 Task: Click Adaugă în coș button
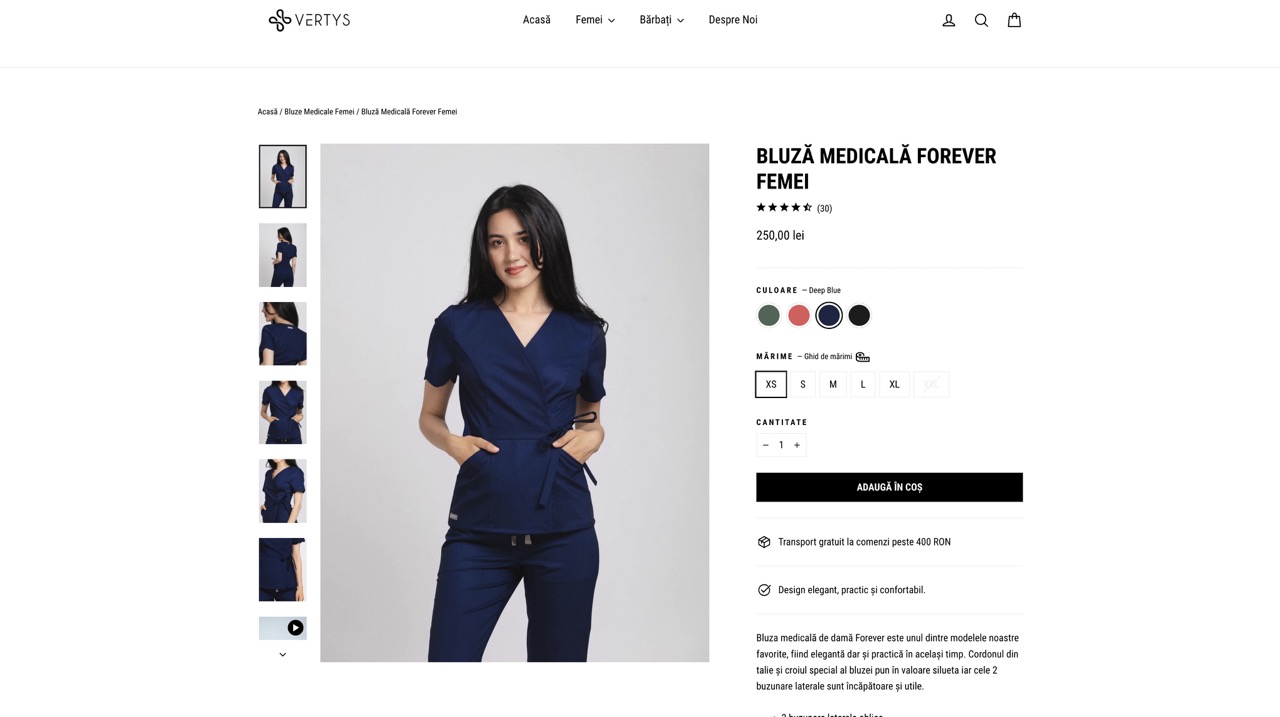889,487
